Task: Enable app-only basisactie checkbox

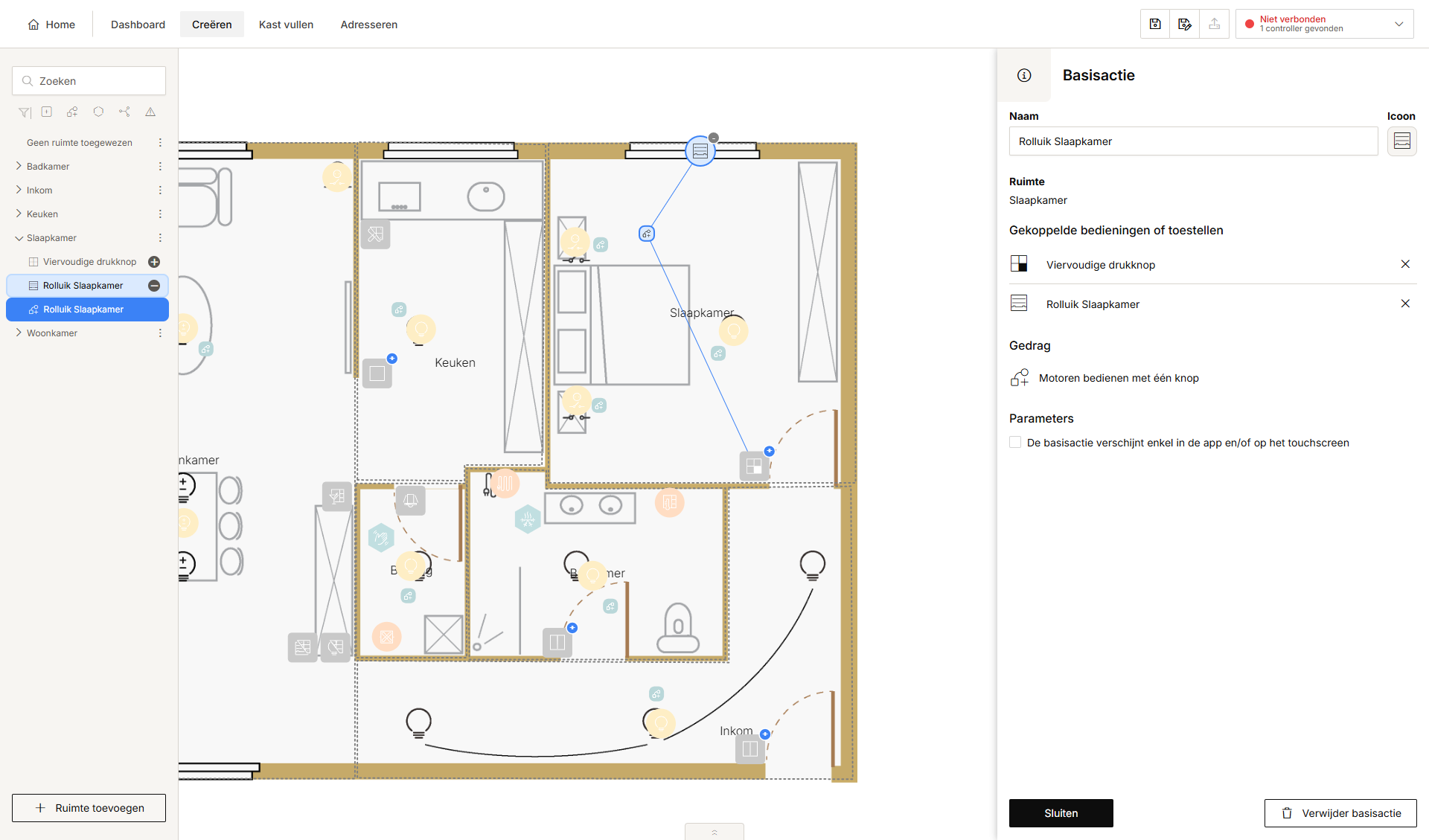Action: (x=1015, y=442)
